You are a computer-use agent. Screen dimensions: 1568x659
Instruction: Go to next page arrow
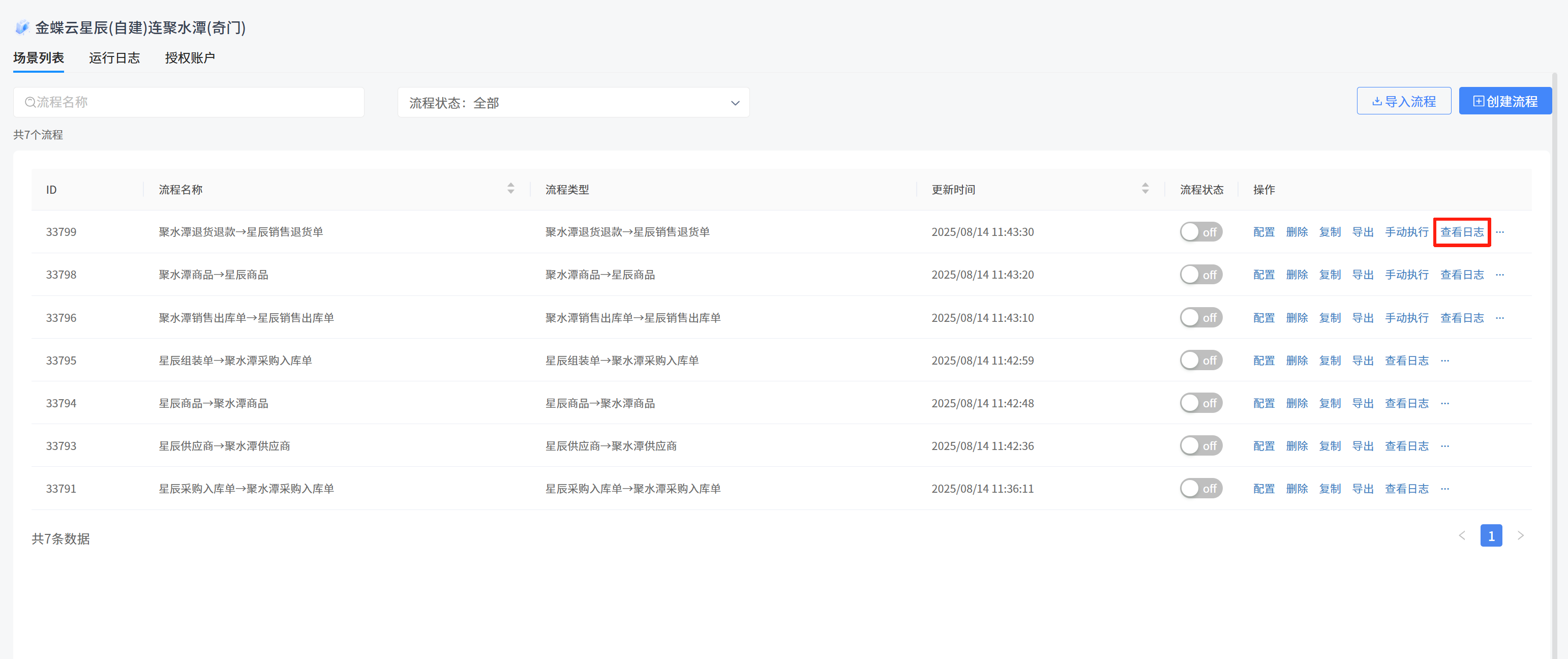pos(1521,535)
